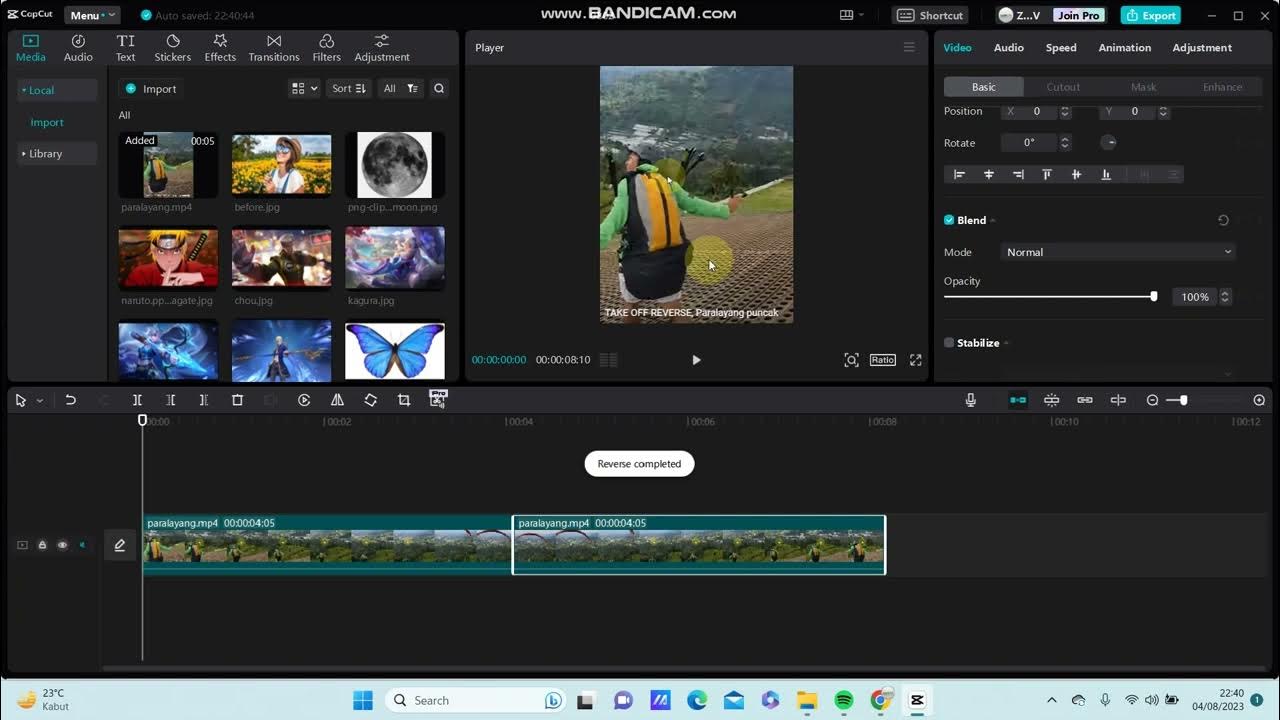Toggle linkage icon in timeline toolbar
This screenshot has height=720, width=1280.
point(1085,400)
